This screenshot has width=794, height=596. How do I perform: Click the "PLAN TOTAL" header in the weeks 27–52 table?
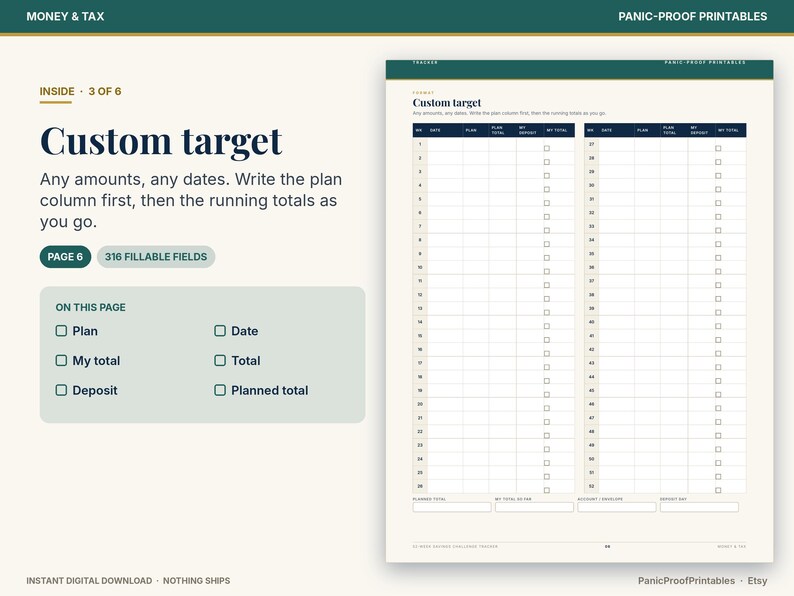669,131
